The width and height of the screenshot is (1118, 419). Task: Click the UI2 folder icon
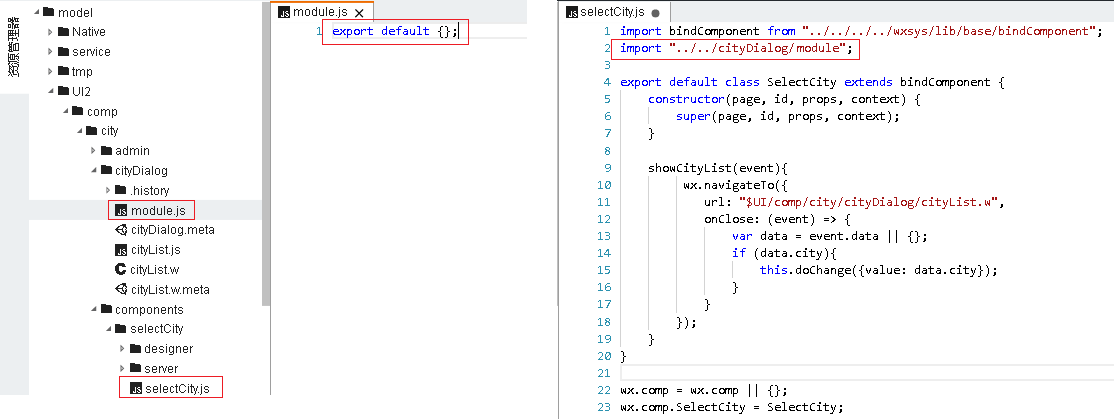point(62,91)
